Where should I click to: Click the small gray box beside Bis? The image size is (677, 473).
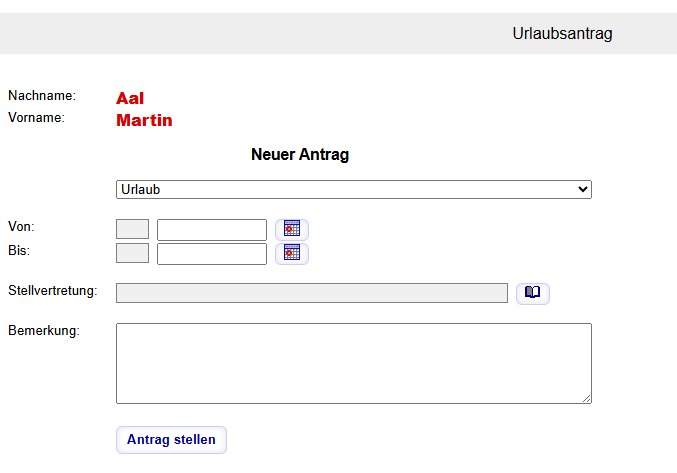pyautogui.click(x=132, y=254)
